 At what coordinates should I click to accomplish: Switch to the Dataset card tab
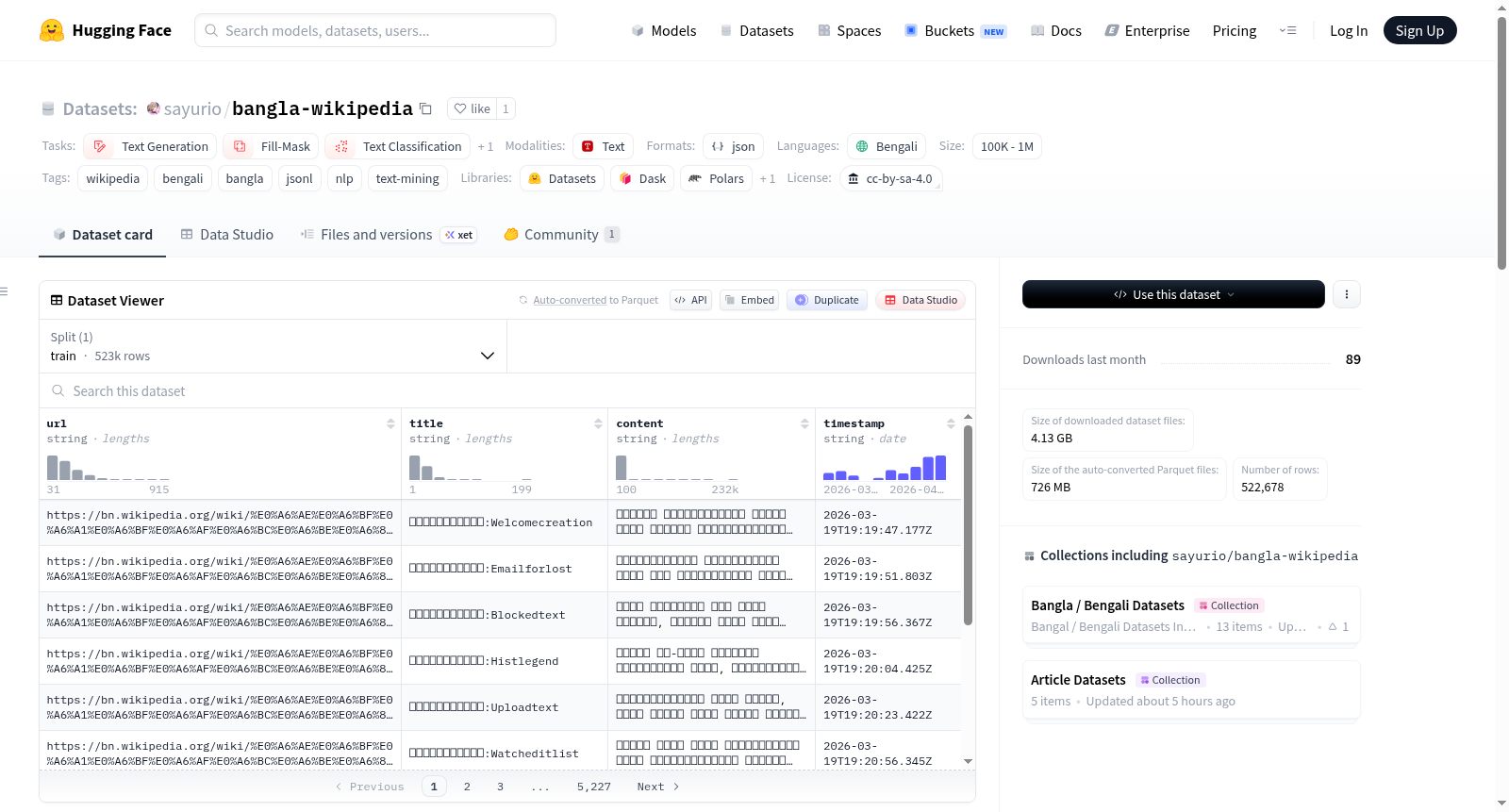102,235
